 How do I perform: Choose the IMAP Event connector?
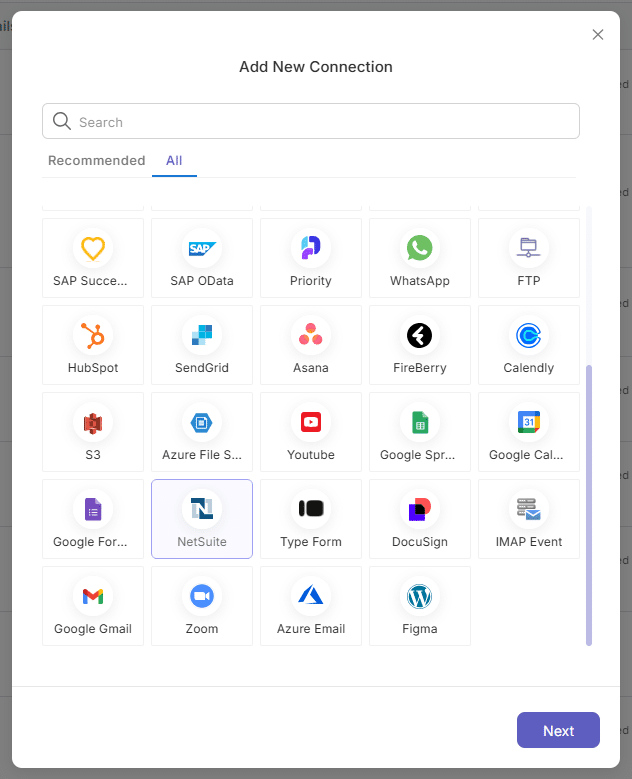tap(529, 519)
